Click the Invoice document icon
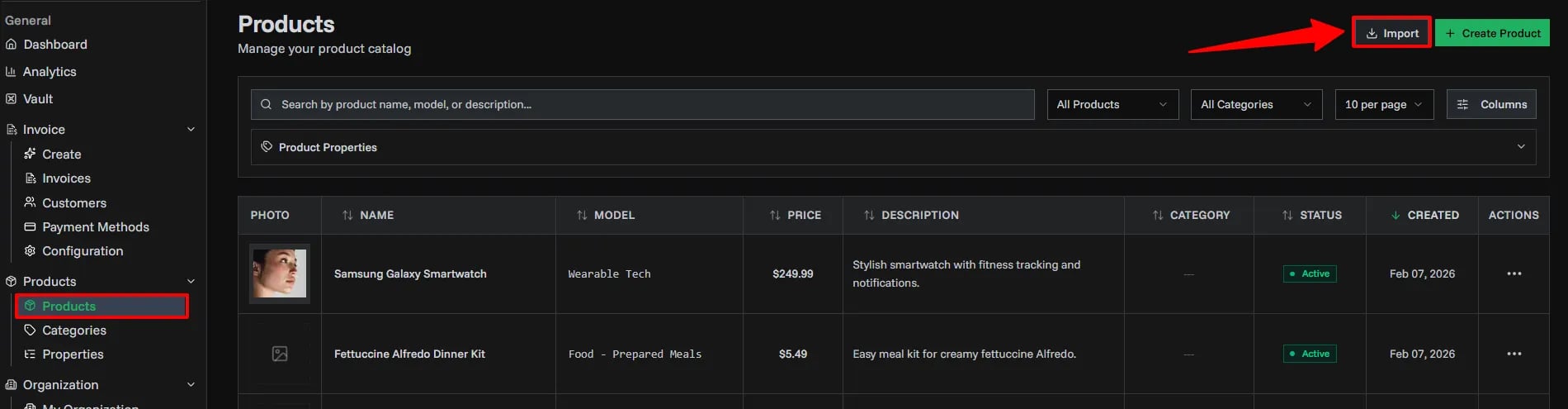1568x409 pixels. (x=11, y=130)
